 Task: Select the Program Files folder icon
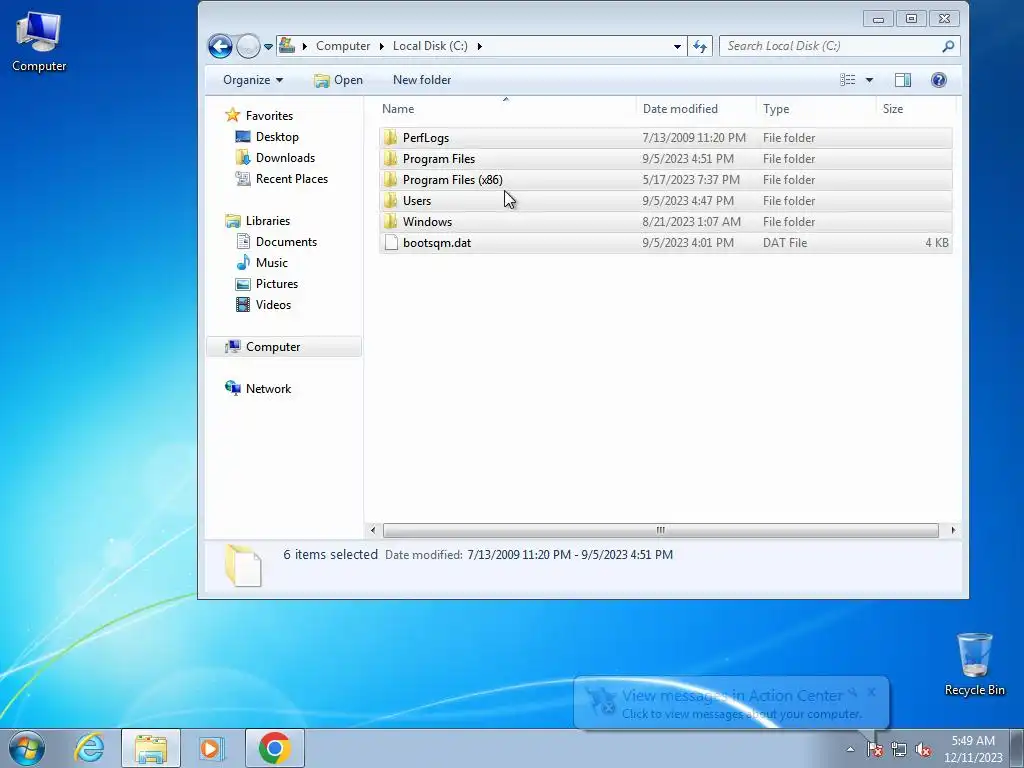[x=391, y=159]
